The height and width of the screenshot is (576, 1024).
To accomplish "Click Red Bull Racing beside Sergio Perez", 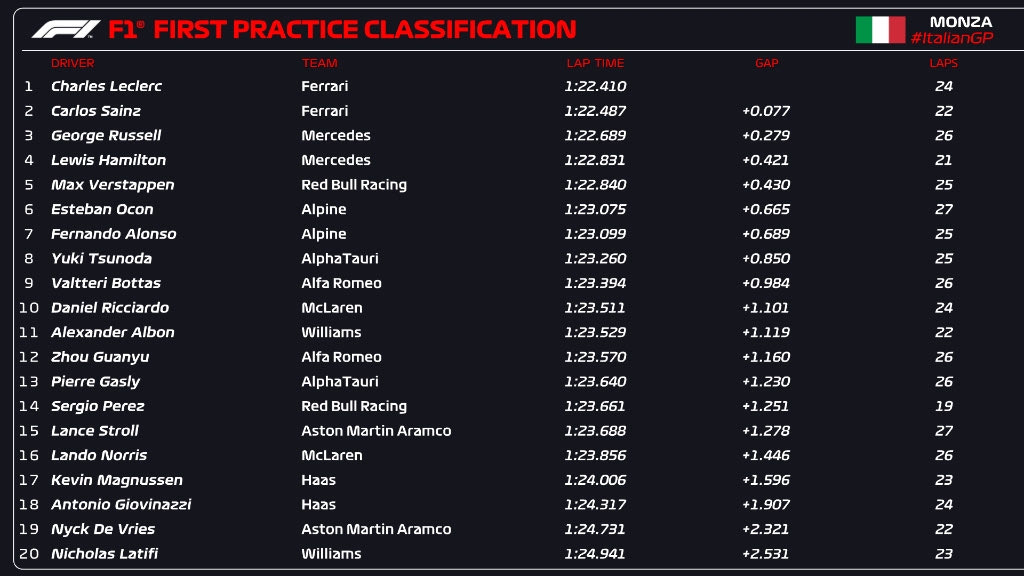I will (353, 406).
